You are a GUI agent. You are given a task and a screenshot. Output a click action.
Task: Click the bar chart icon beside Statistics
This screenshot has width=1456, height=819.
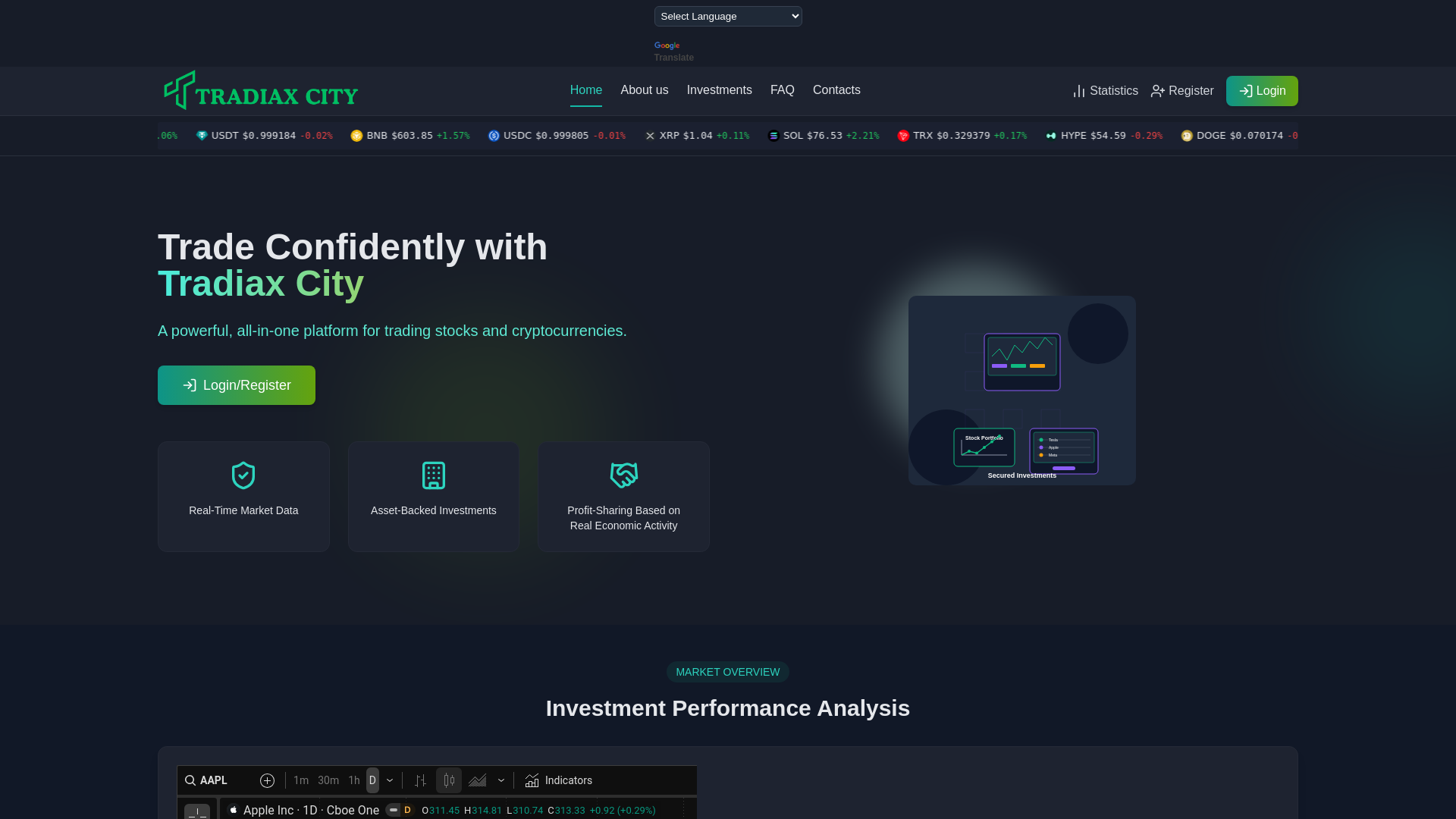click(x=1079, y=91)
